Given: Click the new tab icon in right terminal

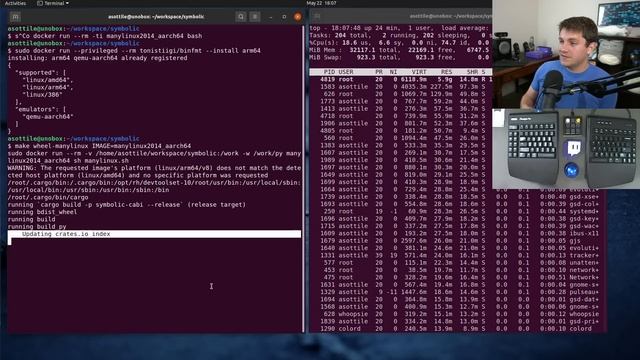Looking at the screenshot, I should pyautogui.click(x=317, y=17).
